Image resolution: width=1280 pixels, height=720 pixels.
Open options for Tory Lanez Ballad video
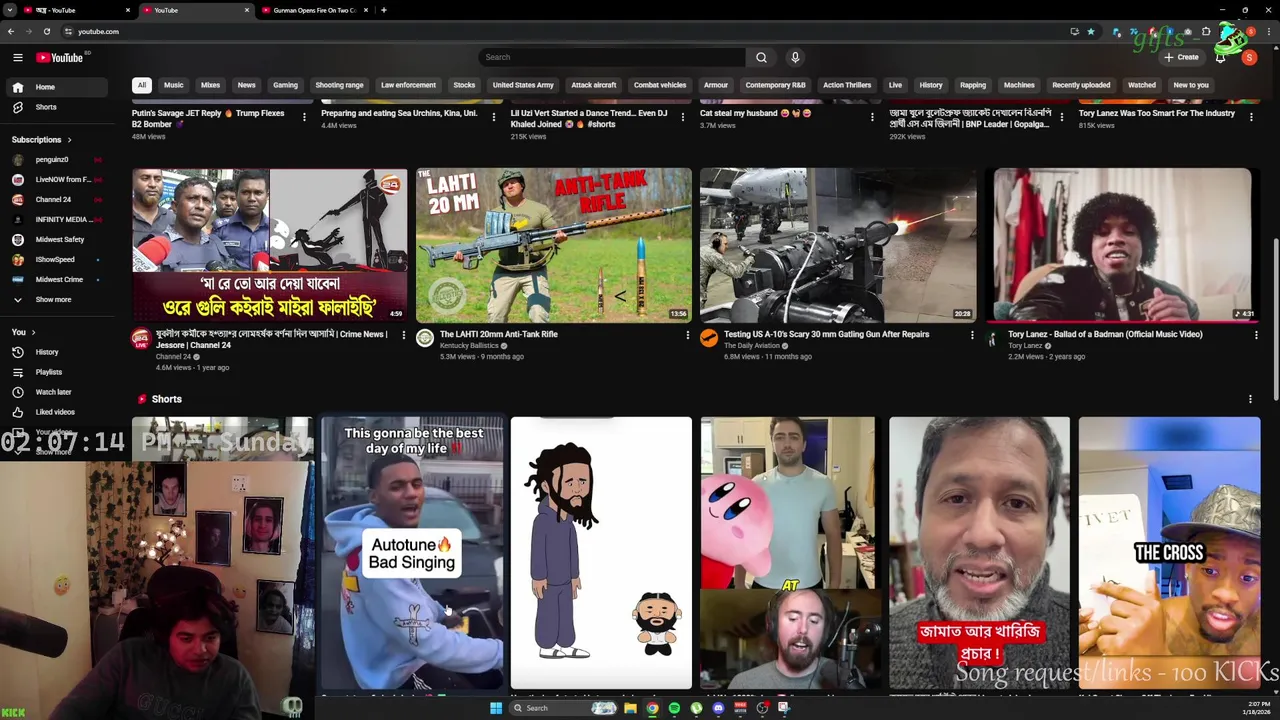point(1256,335)
